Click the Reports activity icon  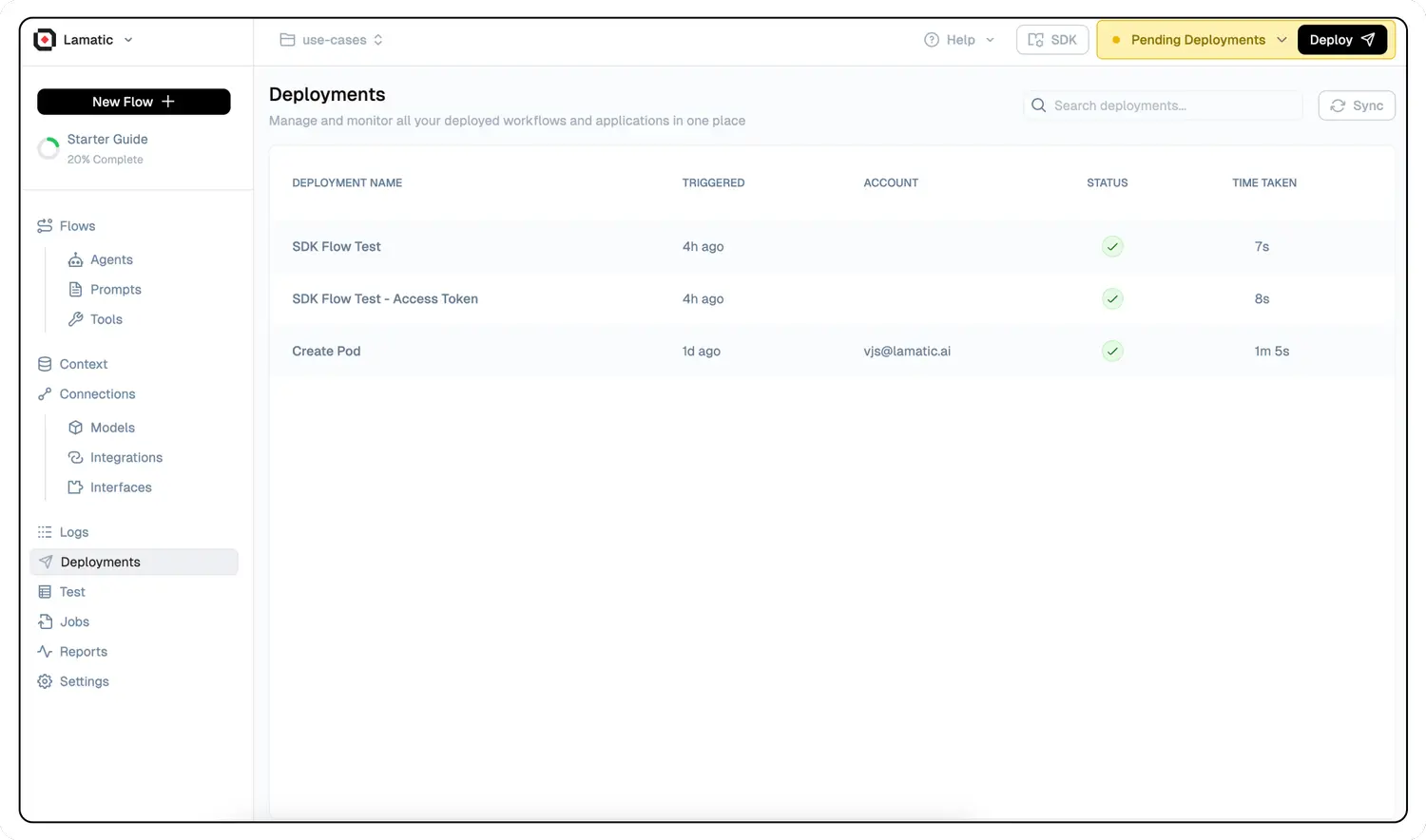[45, 652]
